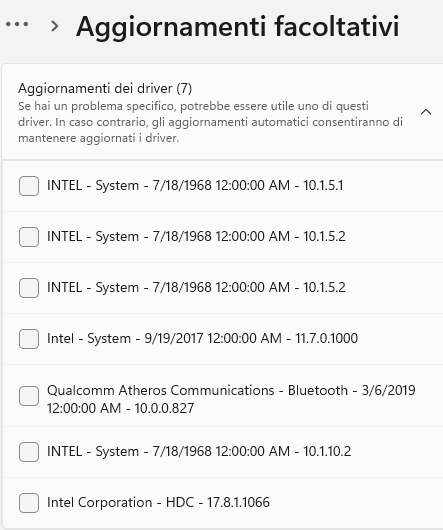Check the INTEL System 10.1.10.2 checkbox

tap(29, 452)
